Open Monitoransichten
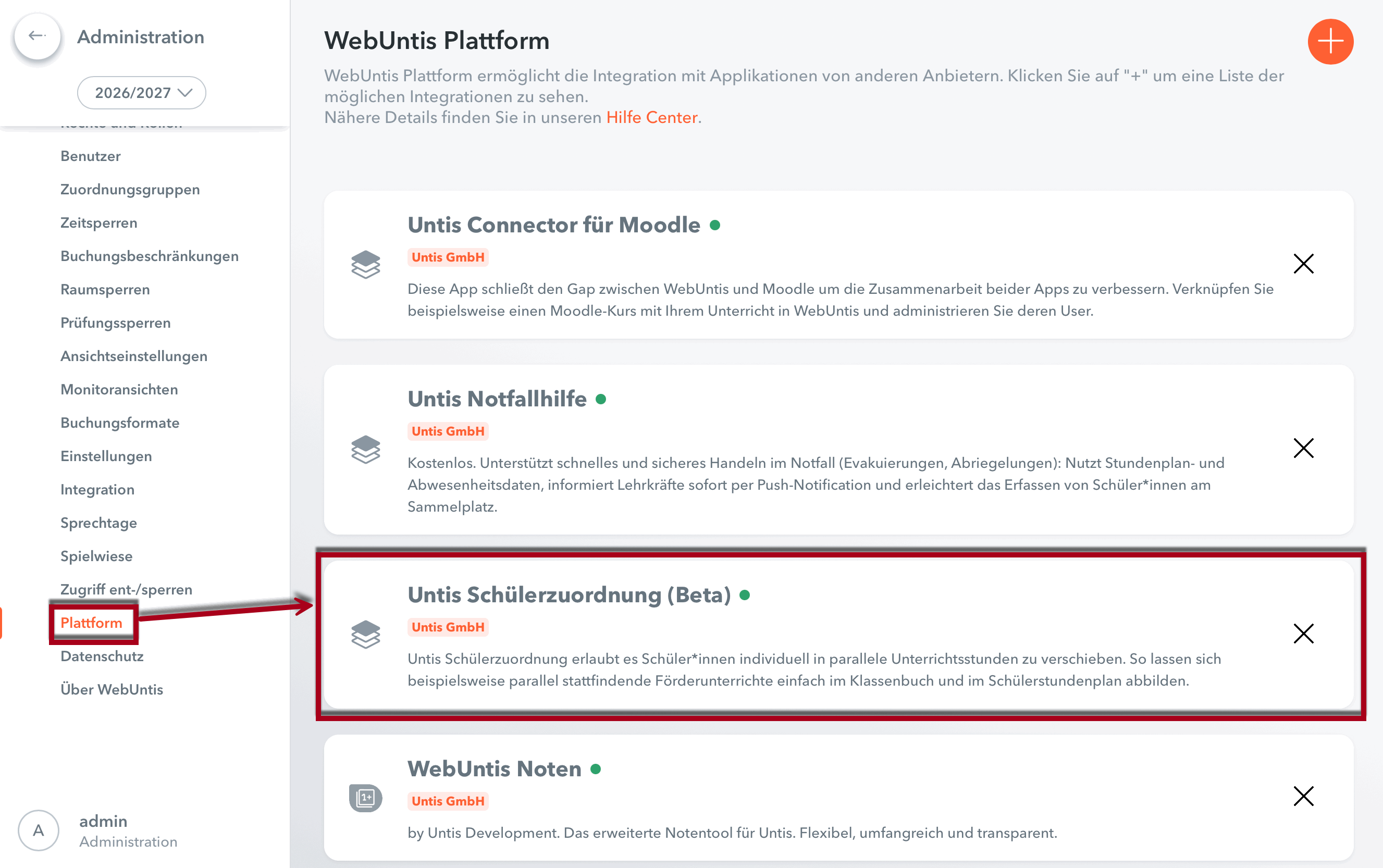This screenshot has width=1383, height=868. click(x=119, y=389)
